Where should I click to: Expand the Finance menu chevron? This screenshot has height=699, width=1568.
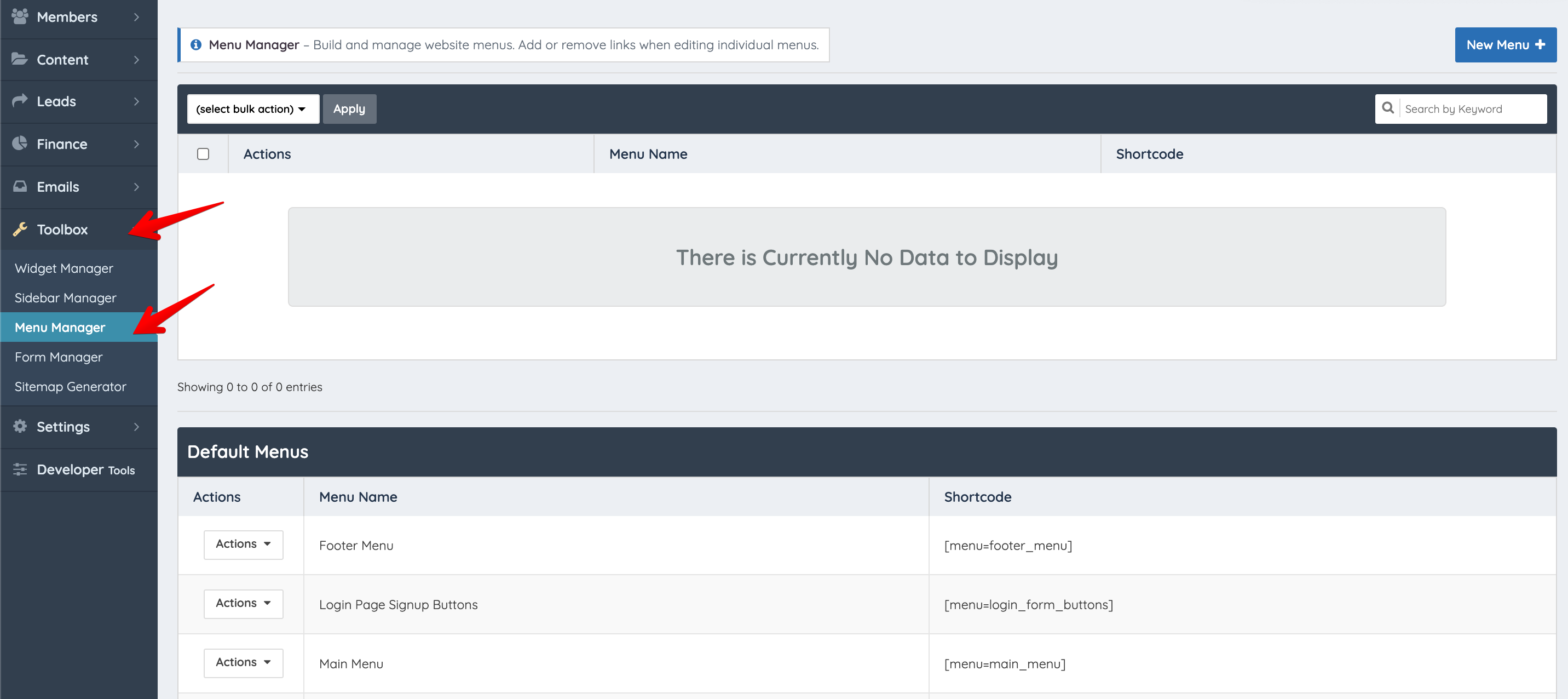136,144
